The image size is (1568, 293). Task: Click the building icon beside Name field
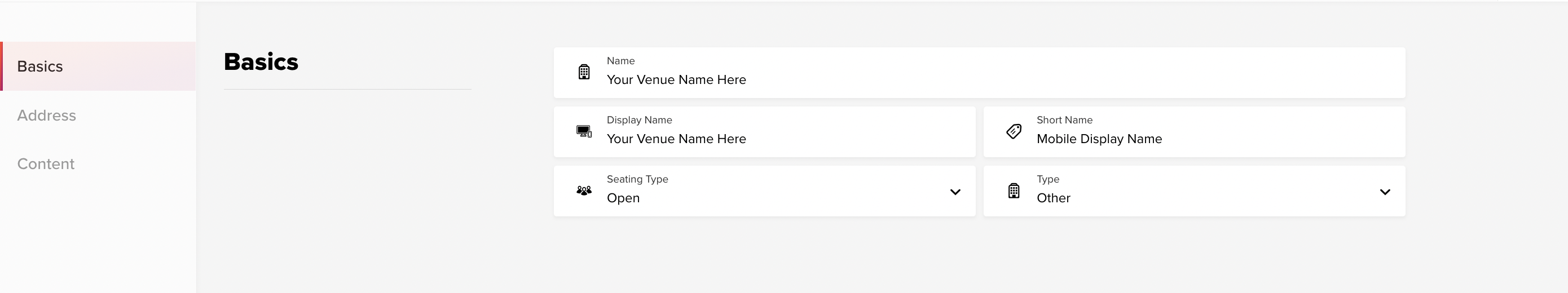[584, 72]
